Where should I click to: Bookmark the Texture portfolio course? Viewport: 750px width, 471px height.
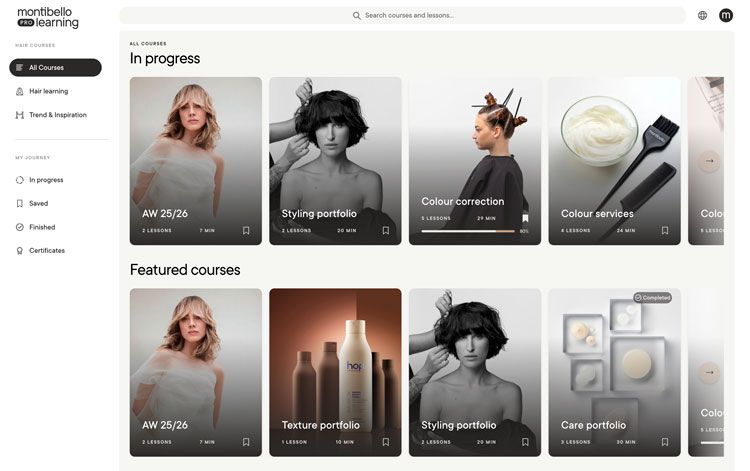[x=386, y=442]
